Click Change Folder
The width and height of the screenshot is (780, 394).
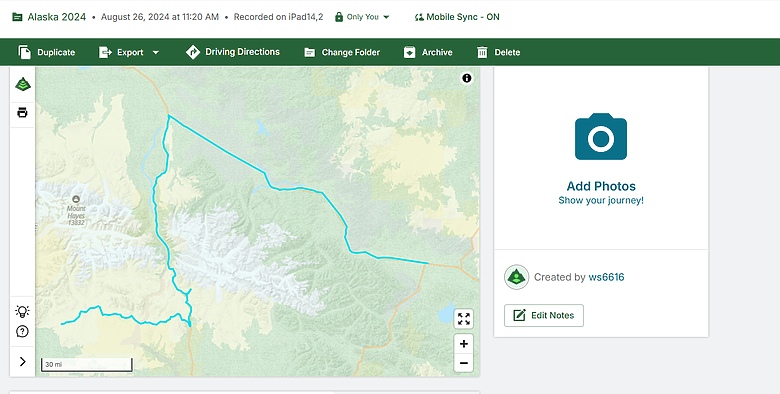[x=342, y=52]
